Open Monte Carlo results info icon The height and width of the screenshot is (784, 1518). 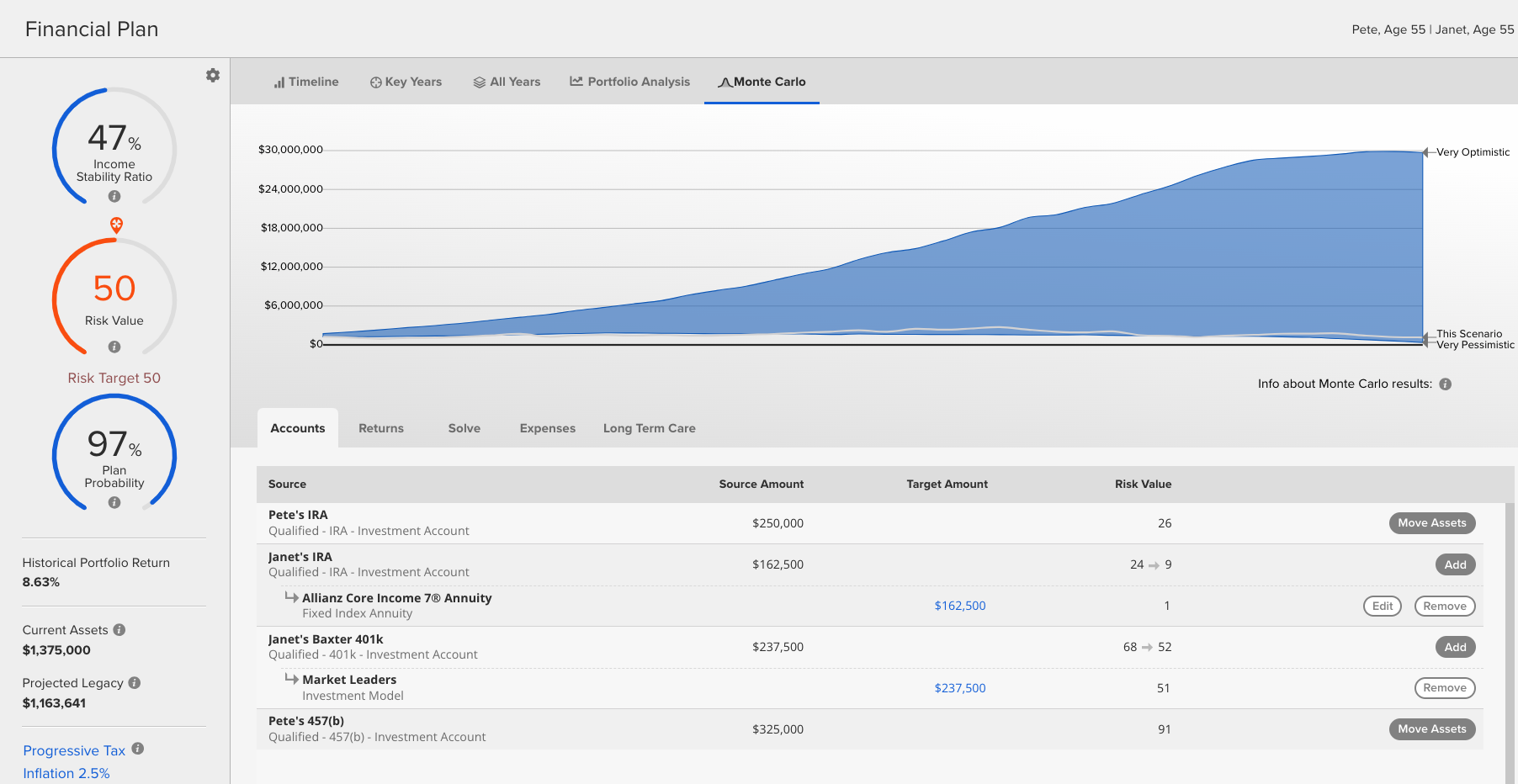click(x=1446, y=384)
